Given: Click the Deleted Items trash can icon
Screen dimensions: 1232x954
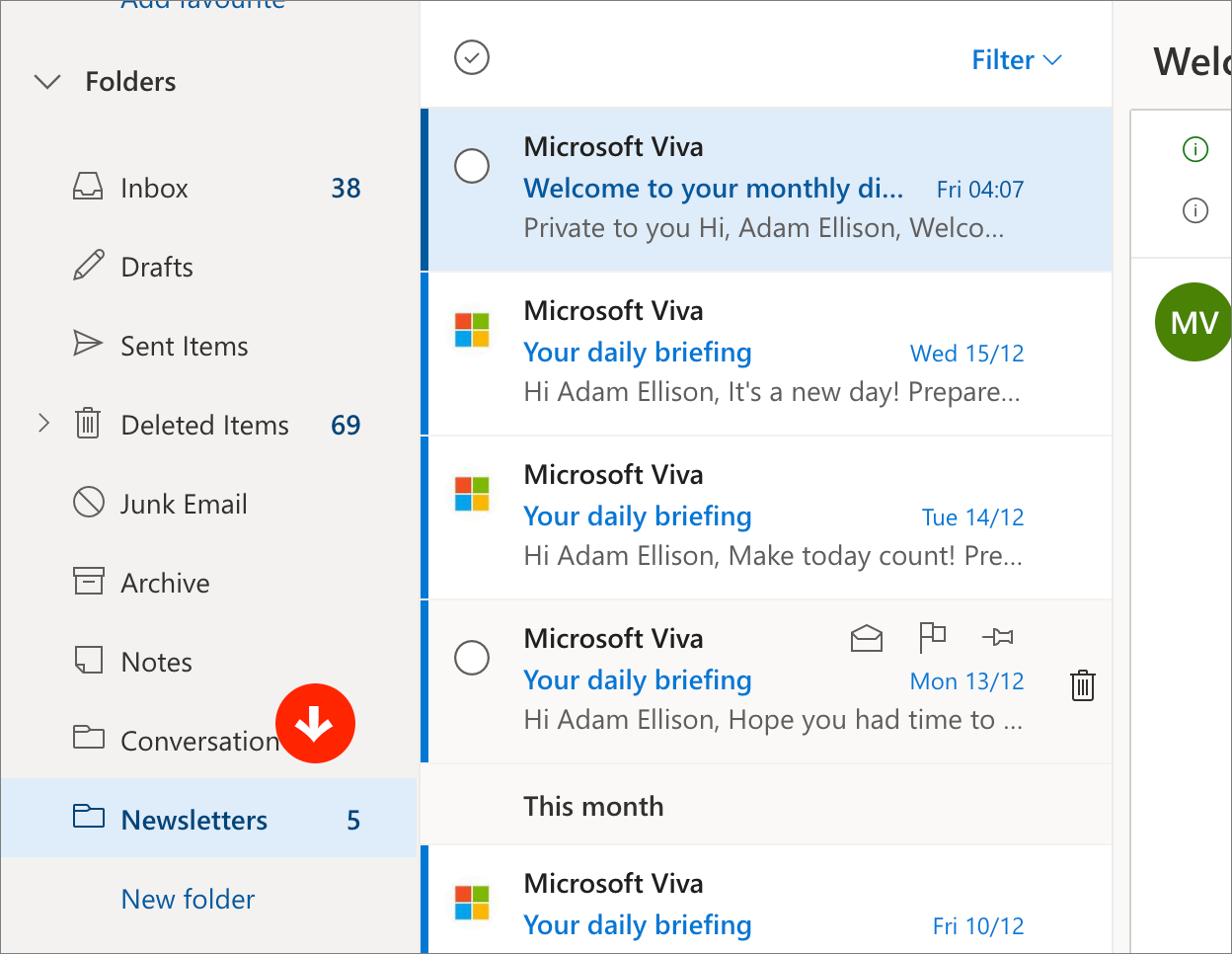Looking at the screenshot, I should [88, 424].
